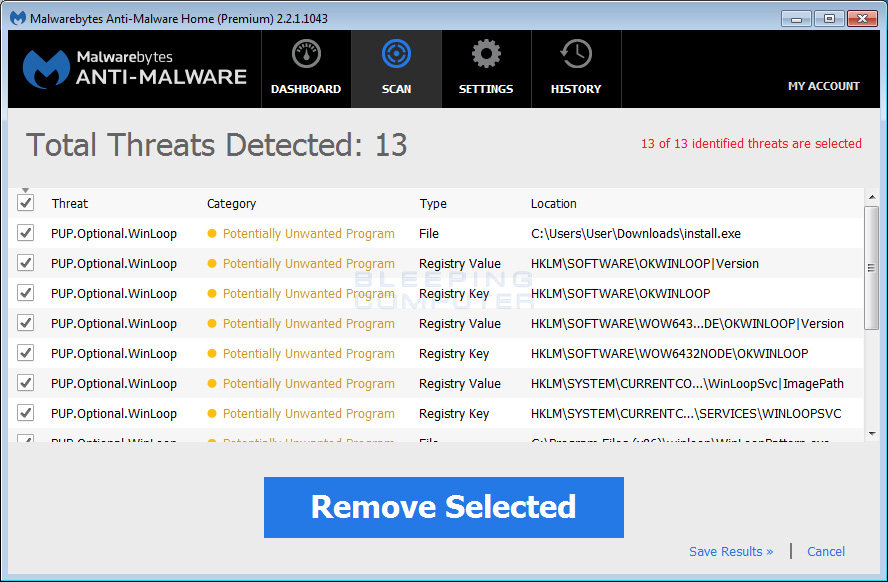Uncheck the WOW6432NODE\OKWINLOOP registry key checkbox
The height and width of the screenshot is (582, 888).
click(x=25, y=353)
